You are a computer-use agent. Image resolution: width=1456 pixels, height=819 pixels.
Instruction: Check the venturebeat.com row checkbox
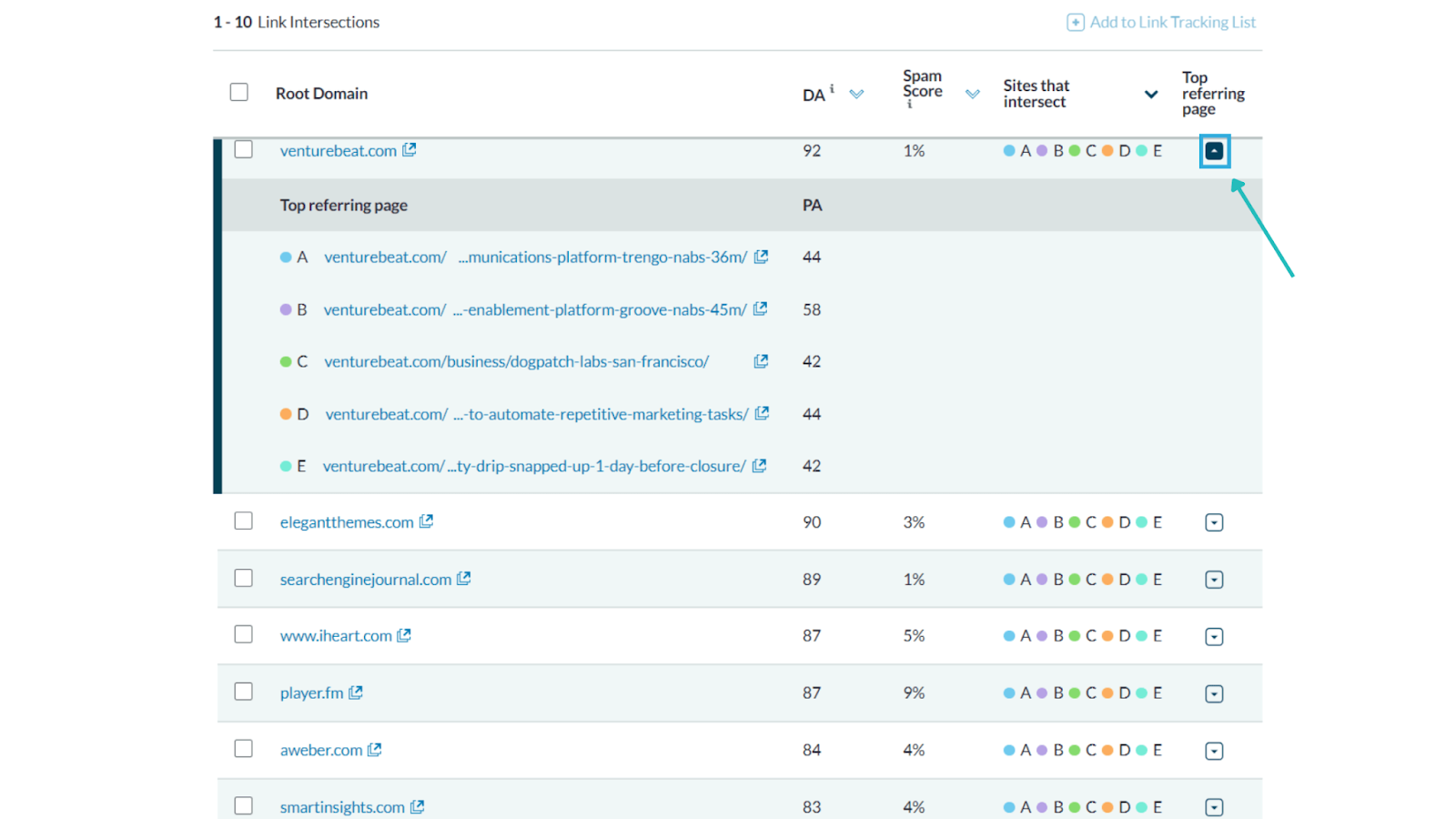point(244,149)
